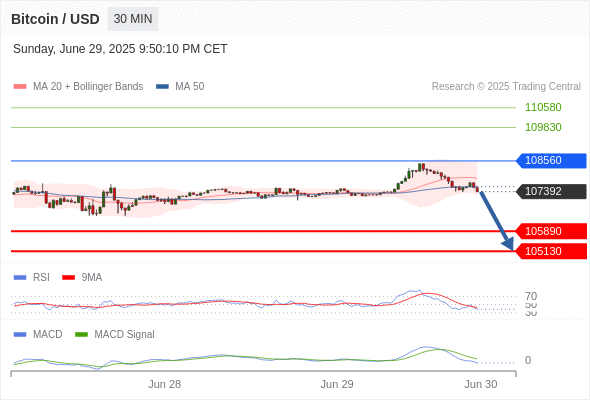
Task: Click the 110580 green resistance label
Action: point(543,107)
